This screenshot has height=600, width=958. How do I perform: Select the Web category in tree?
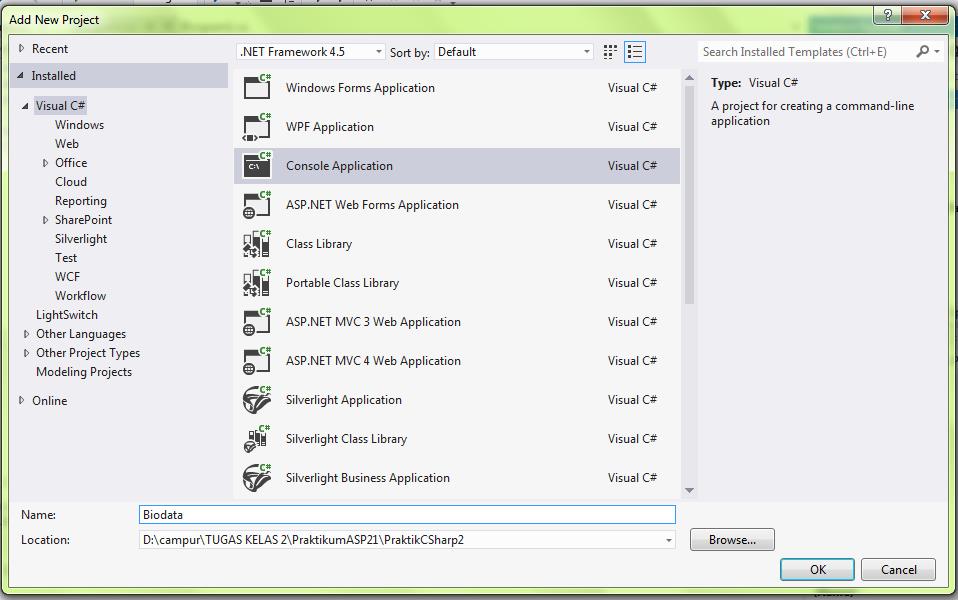click(x=67, y=144)
